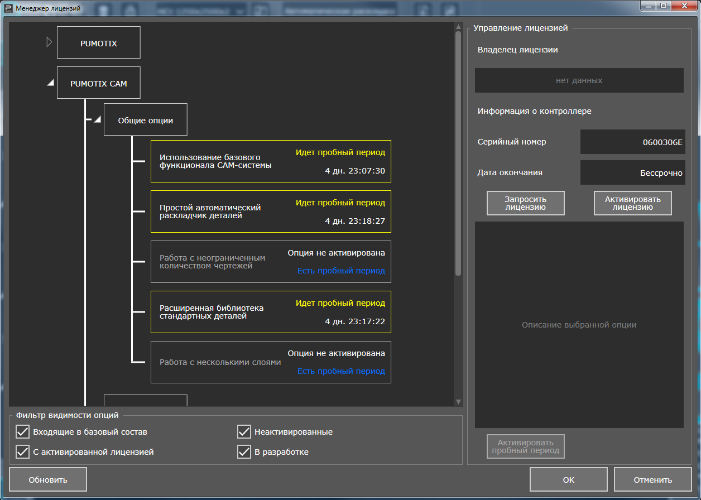Click Запросить лицензию button

pos(526,203)
